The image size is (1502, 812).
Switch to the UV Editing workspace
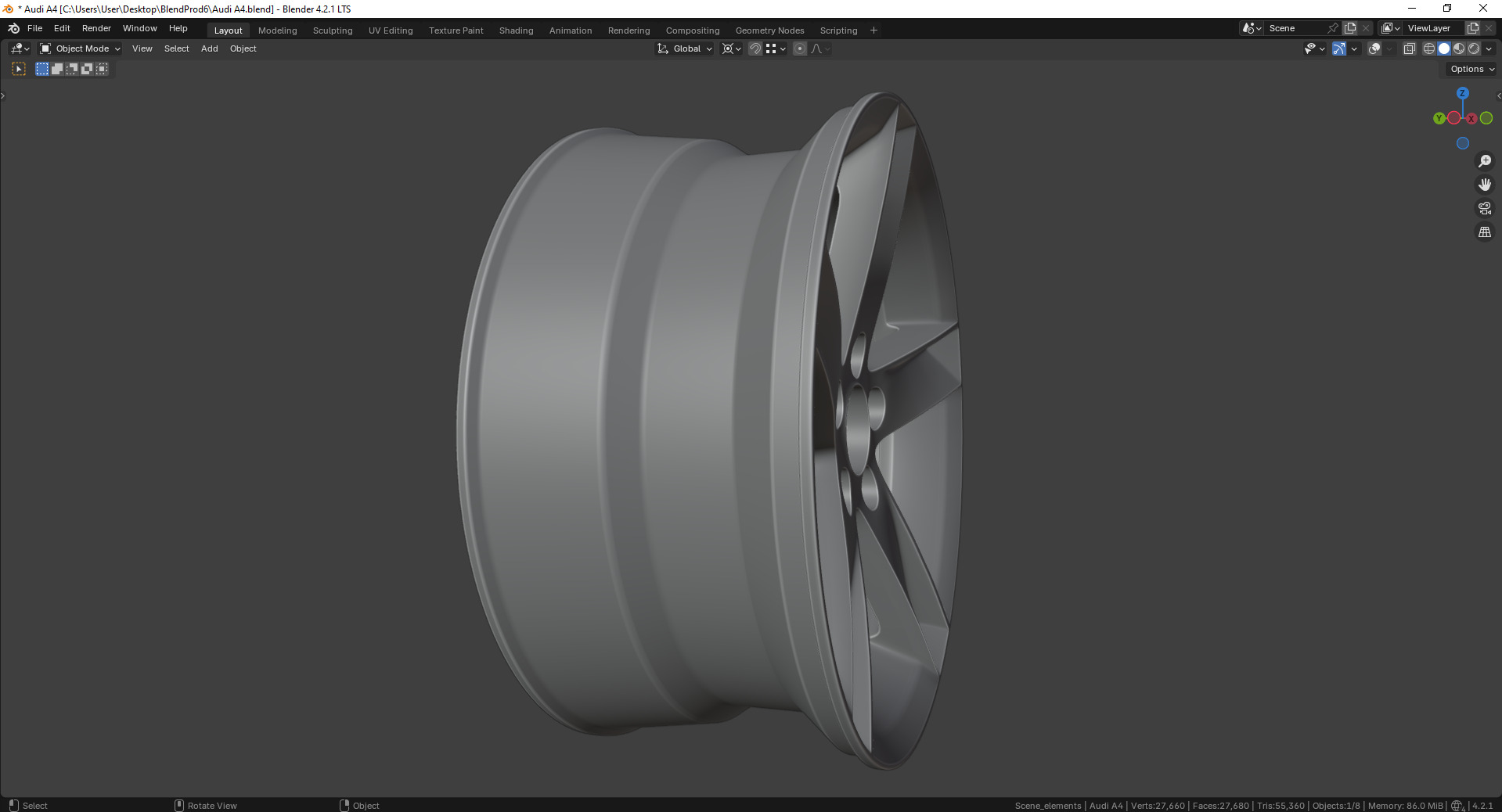tap(391, 31)
